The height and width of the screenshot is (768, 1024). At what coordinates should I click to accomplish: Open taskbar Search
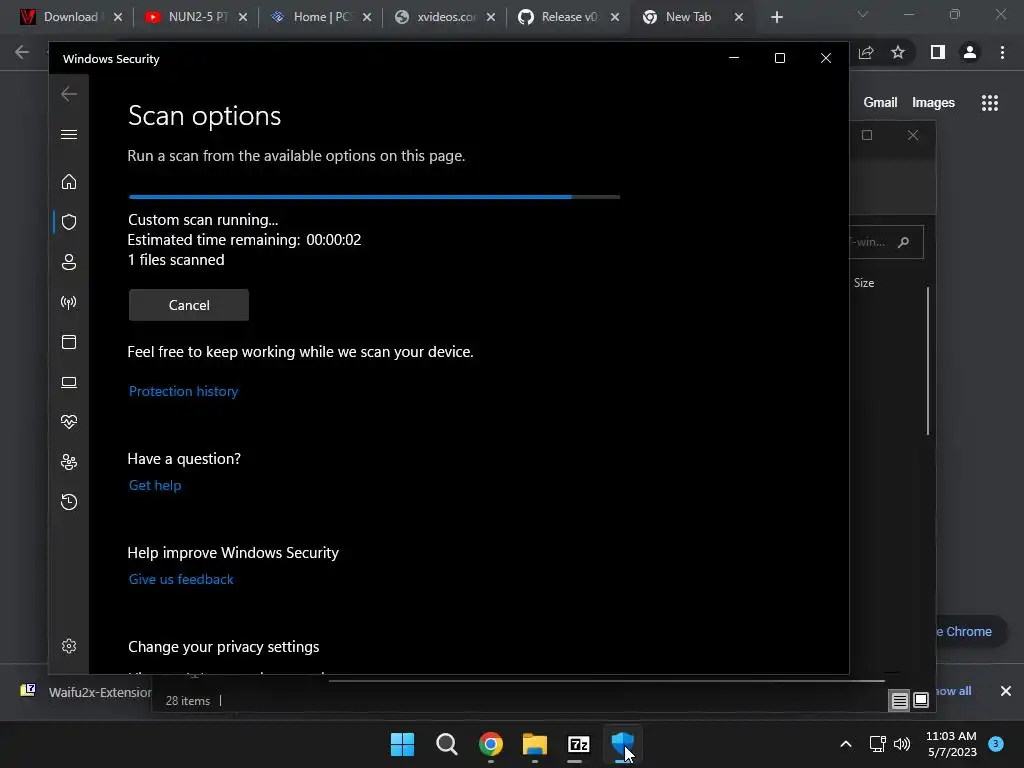point(447,744)
